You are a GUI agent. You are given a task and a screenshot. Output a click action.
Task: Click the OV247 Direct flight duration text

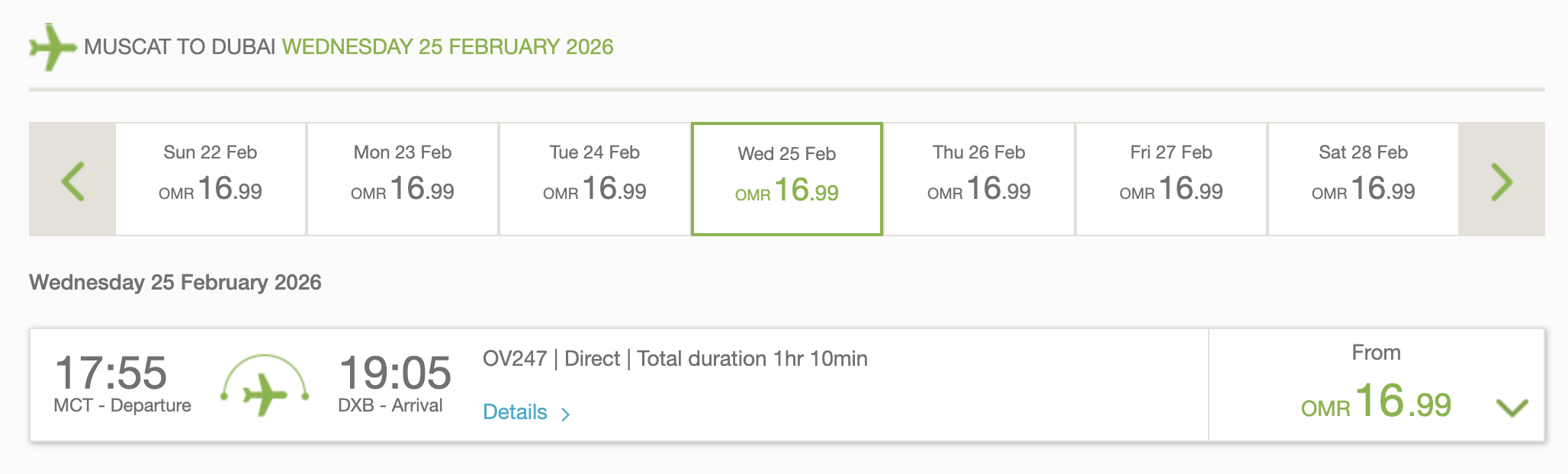point(675,359)
